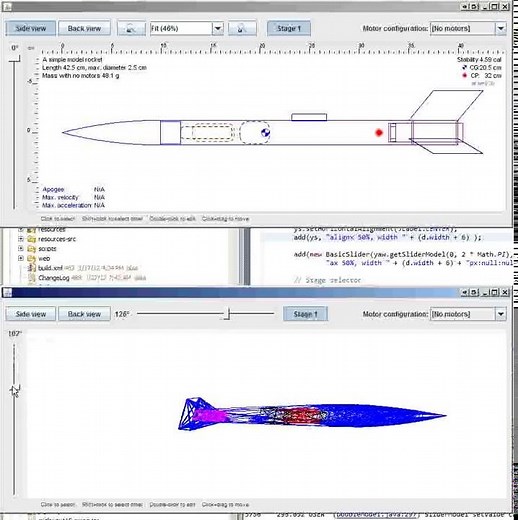Click the 'CP: 32 cm' text
The width and height of the screenshot is (518, 520).
[x=486, y=76]
